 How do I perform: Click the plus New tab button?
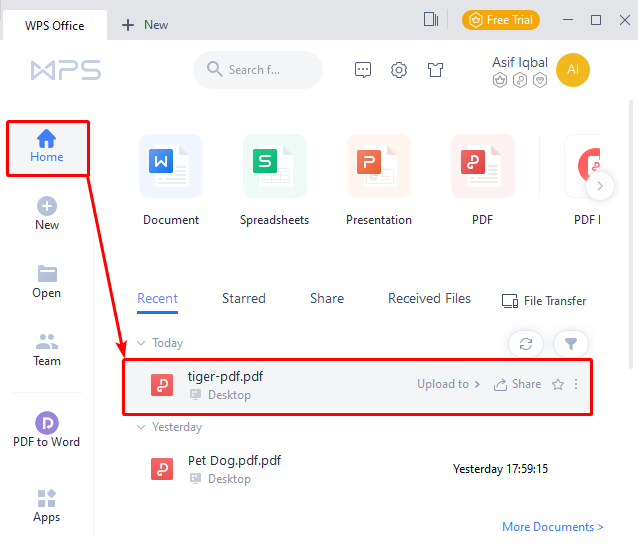[x=145, y=25]
